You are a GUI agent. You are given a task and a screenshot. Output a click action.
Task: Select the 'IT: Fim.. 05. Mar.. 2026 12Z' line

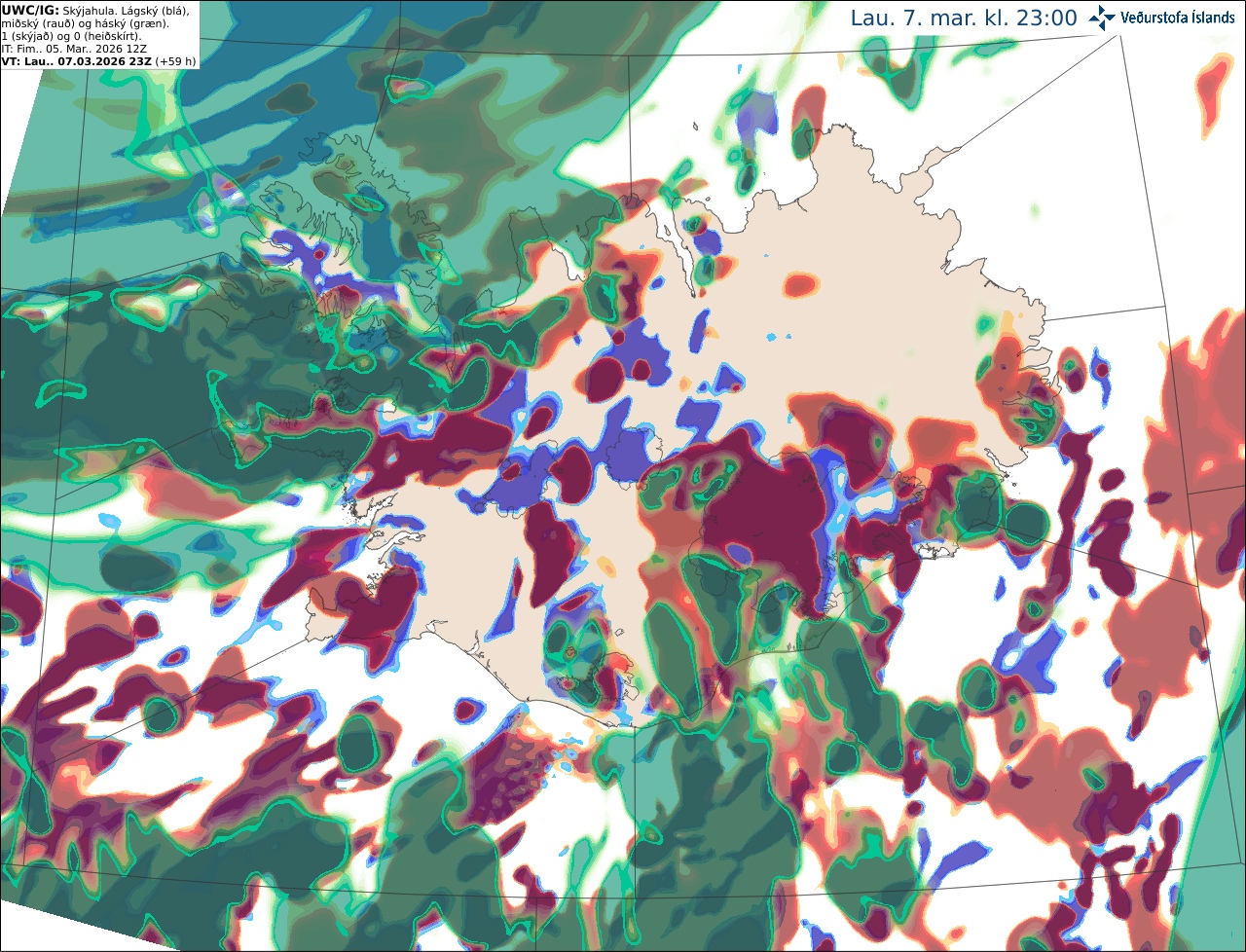click(74, 49)
